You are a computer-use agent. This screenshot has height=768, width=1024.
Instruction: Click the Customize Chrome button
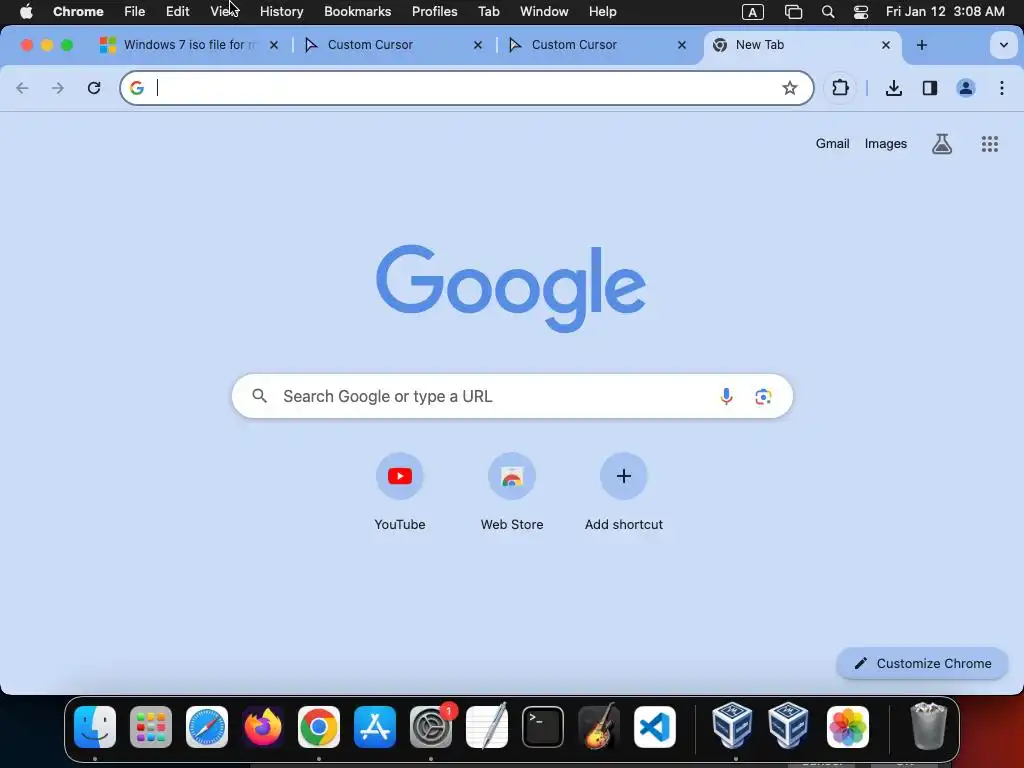click(922, 664)
